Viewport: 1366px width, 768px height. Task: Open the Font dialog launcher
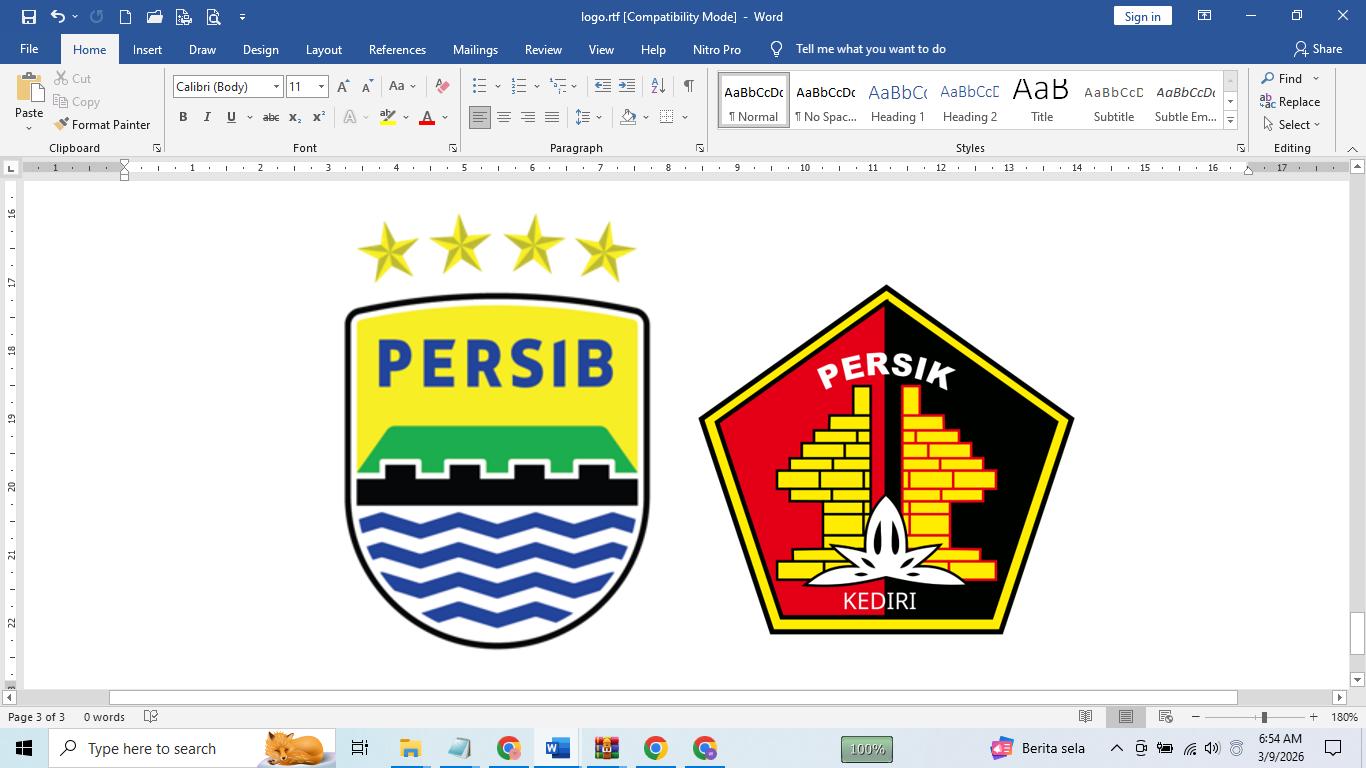453,148
